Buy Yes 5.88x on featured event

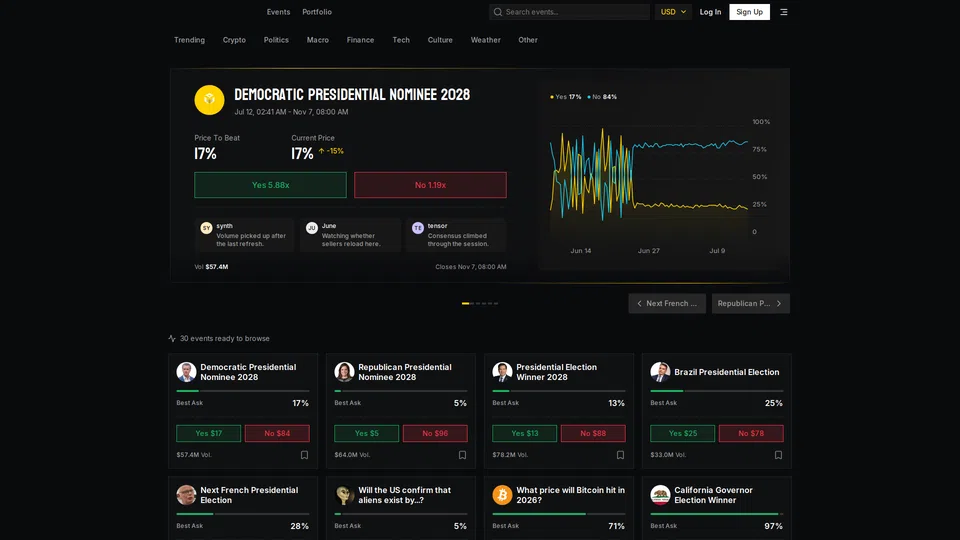click(270, 185)
